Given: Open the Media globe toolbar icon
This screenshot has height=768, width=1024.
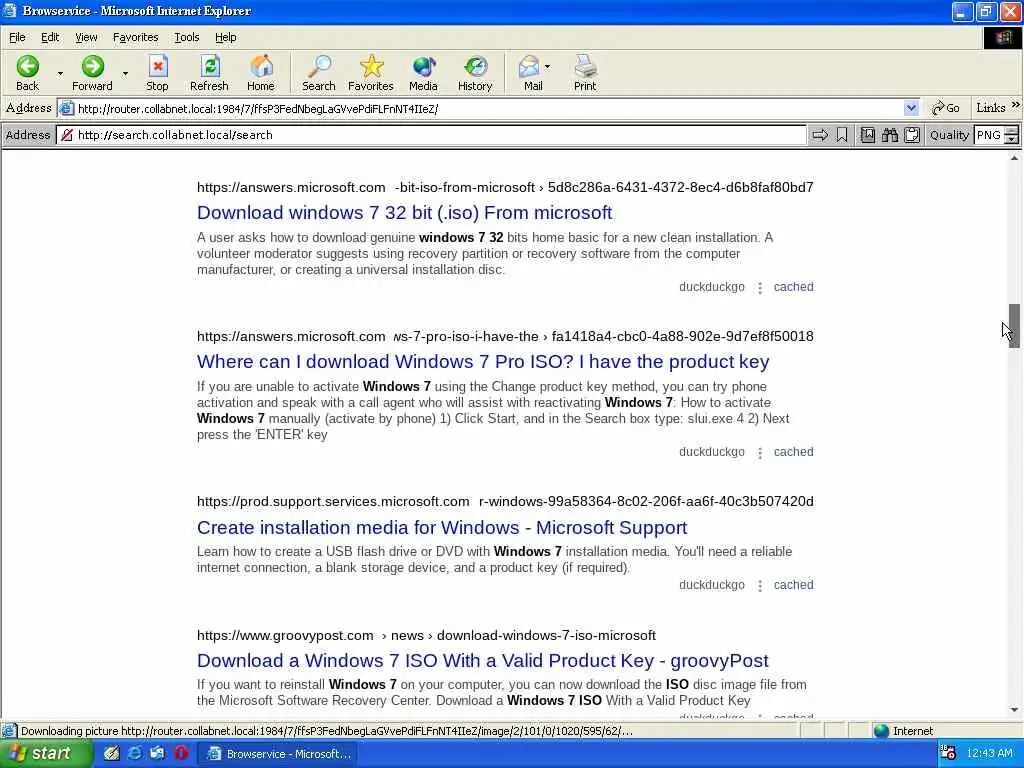Looking at the screenshot, I should pyautogui.click(x=423, y=67).
